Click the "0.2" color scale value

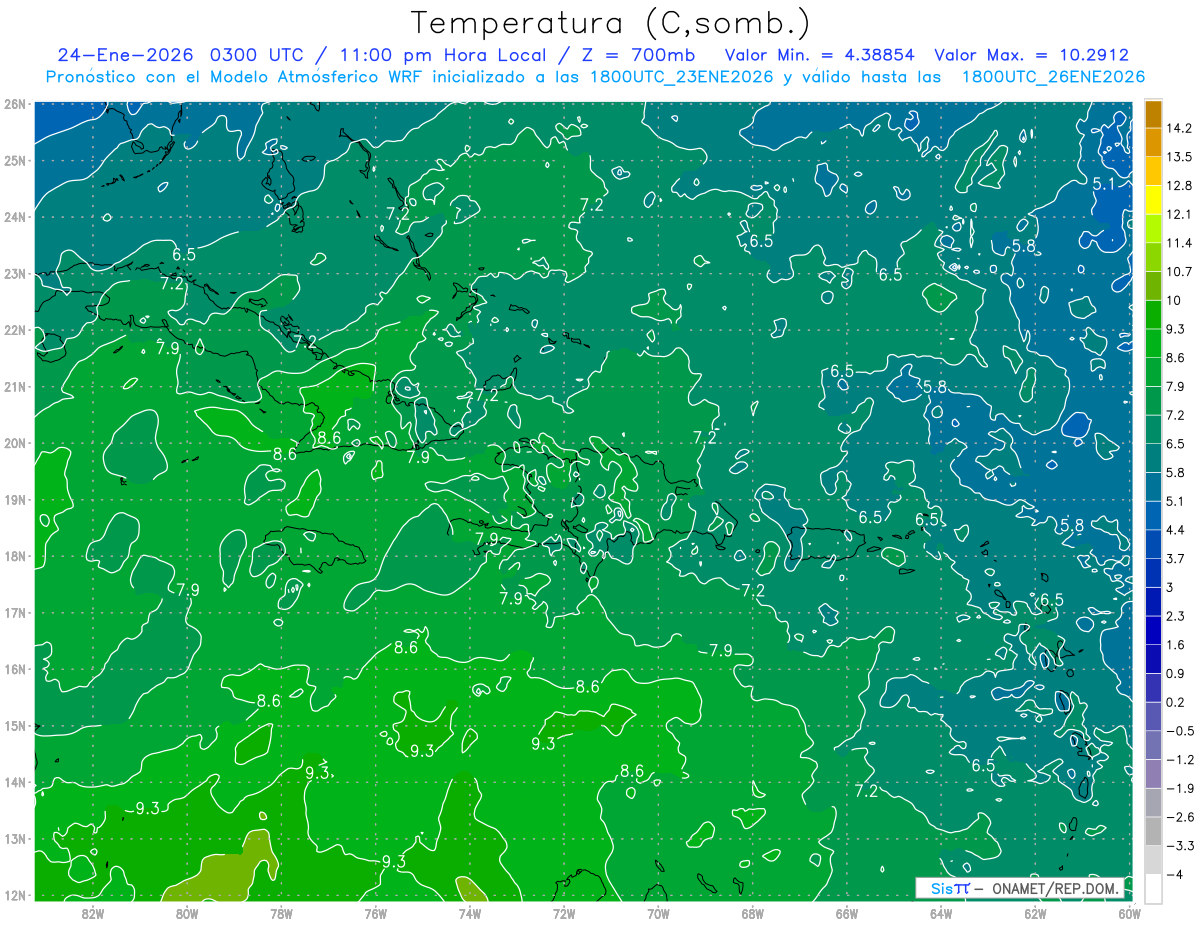click(x=1176, y=702)
